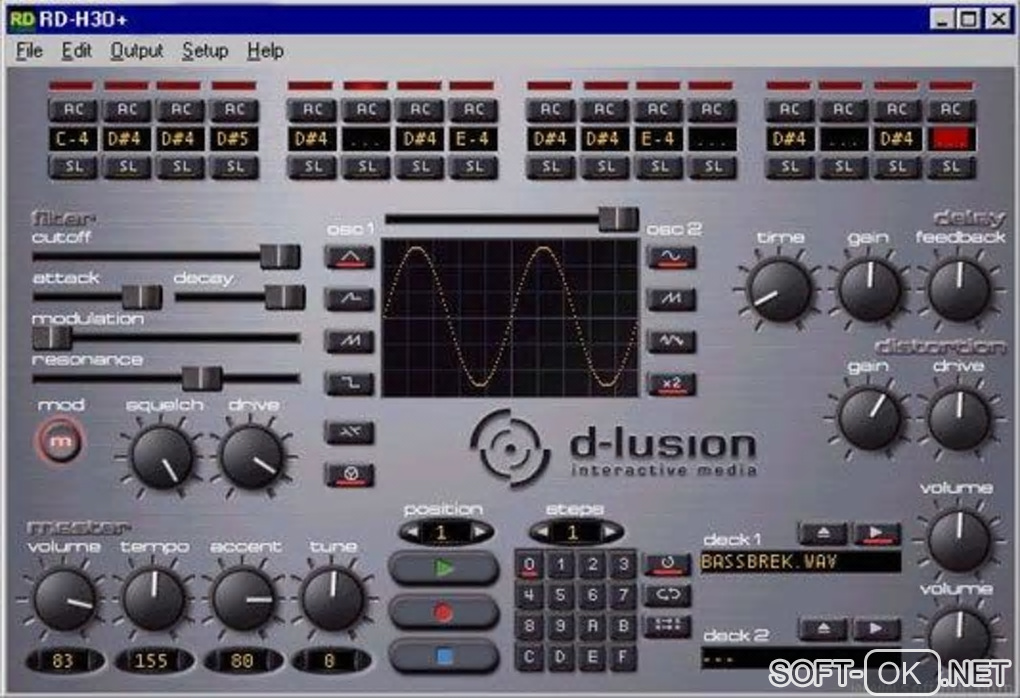The height and width of the screenshot is (698, 1020).
Task: Select keypad button F
Action: pyautogui.click(x=623, y=658)
